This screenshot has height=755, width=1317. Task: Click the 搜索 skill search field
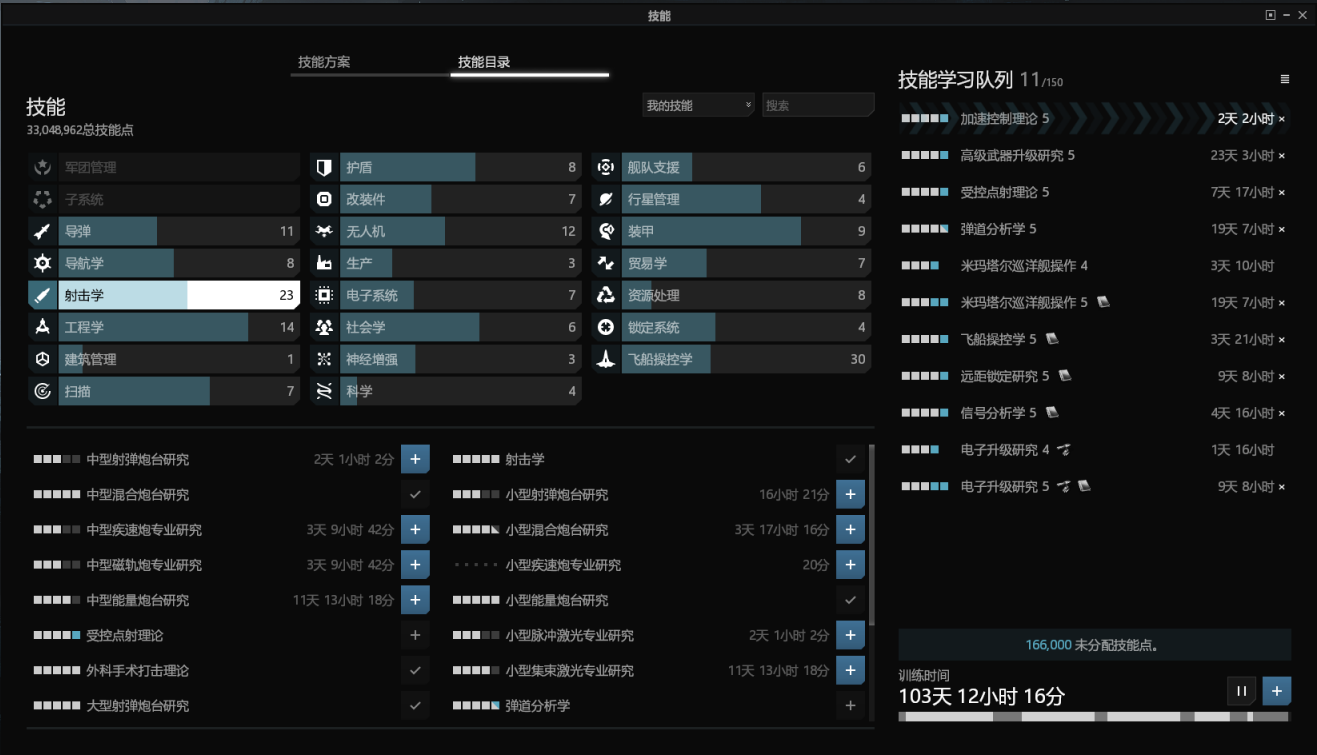point(817,106)
